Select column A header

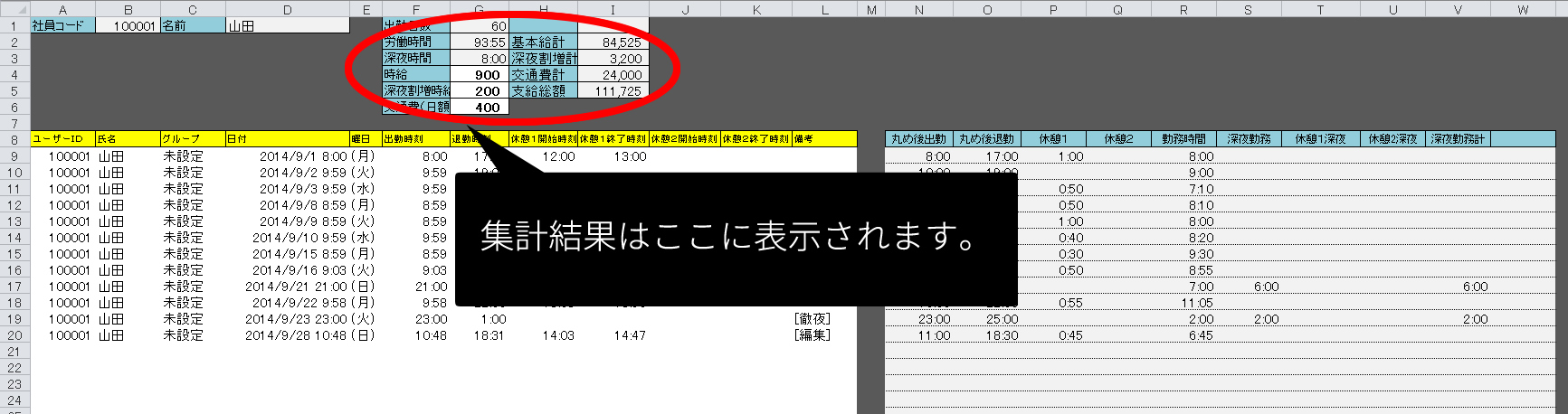(x=62, y=9)
